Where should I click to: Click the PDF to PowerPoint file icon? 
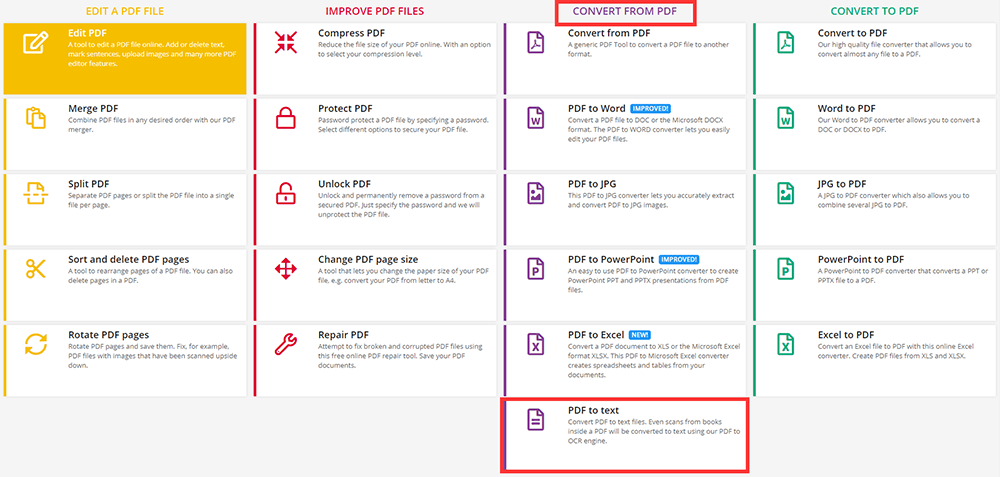click(x=536, y=269)
